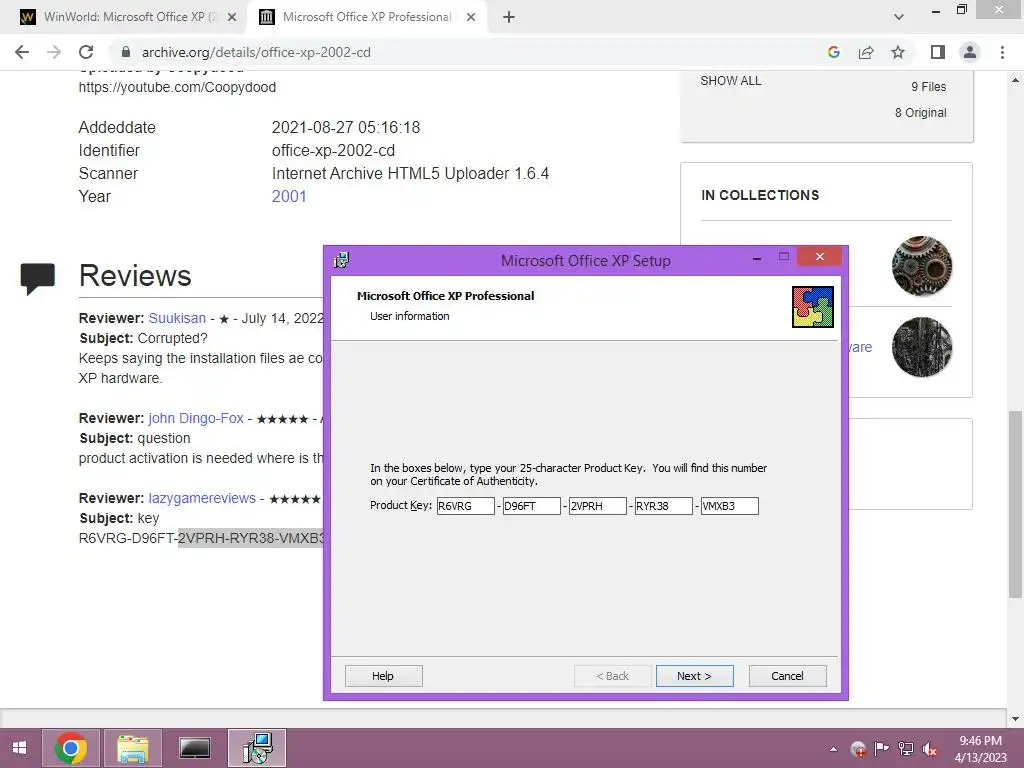Click scrollbar down arrow
This screenshot has height=768, width=1024.
coord(1015,720)
